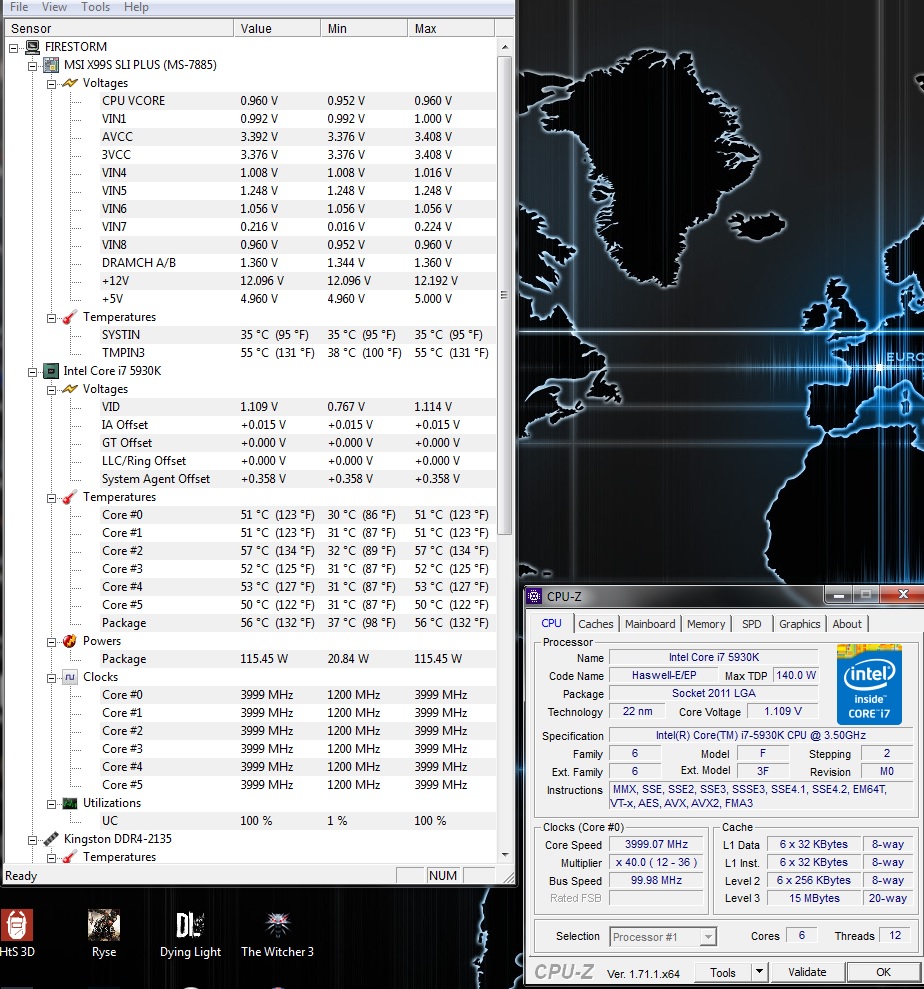Viewport: 924px width, 989px height.
Task: Click the Kingston Temperatures thermometer icon
Action: [70, 857]
